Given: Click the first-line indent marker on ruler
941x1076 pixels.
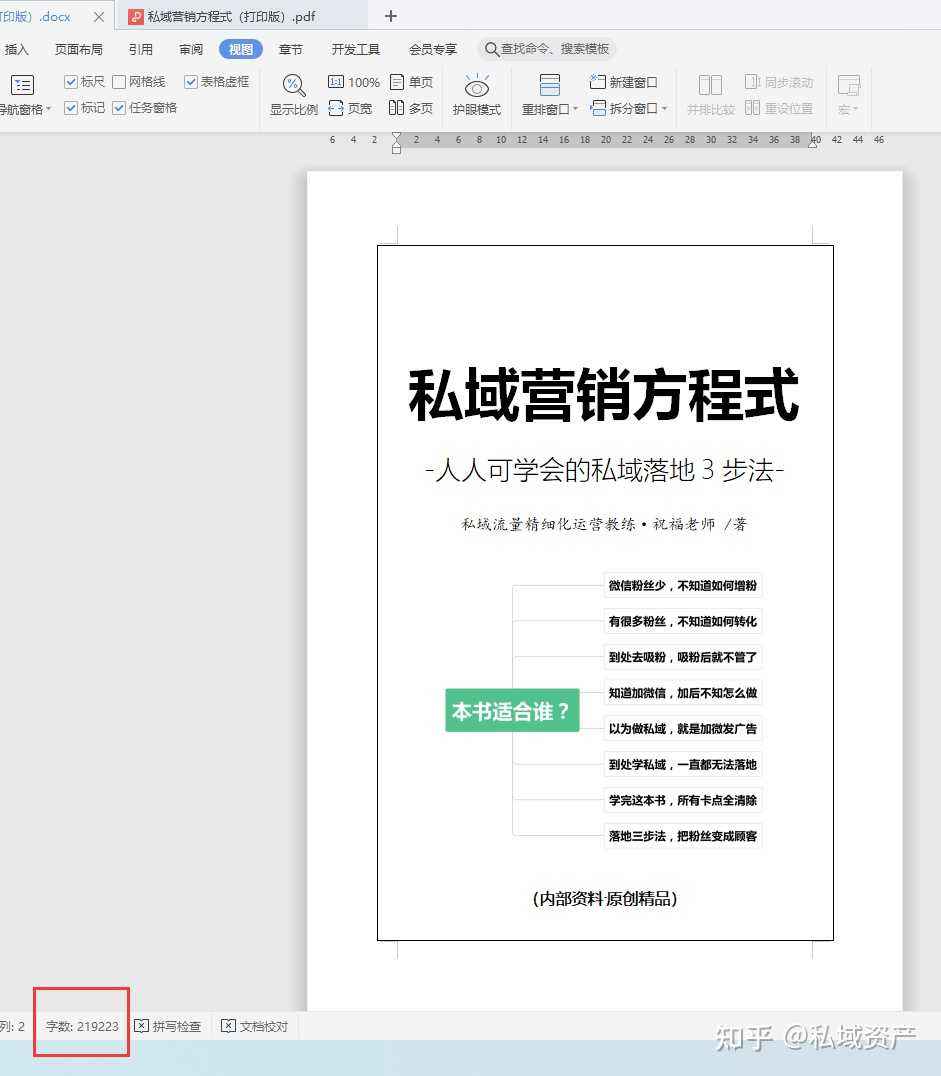Looking at the screenshot, I should [x=396, y=137].
